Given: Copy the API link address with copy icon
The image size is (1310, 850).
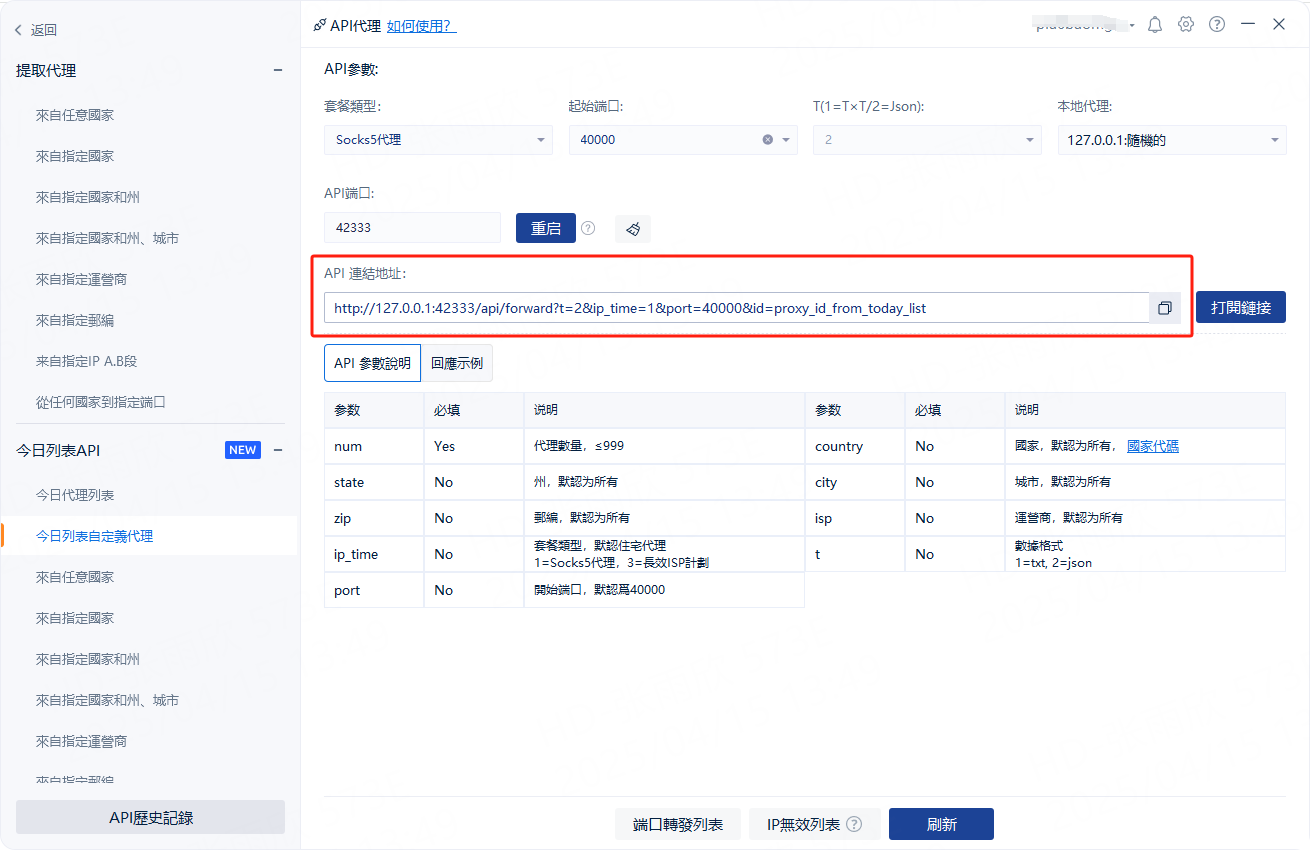Looking at the screenshot, I should (1165, 308).
